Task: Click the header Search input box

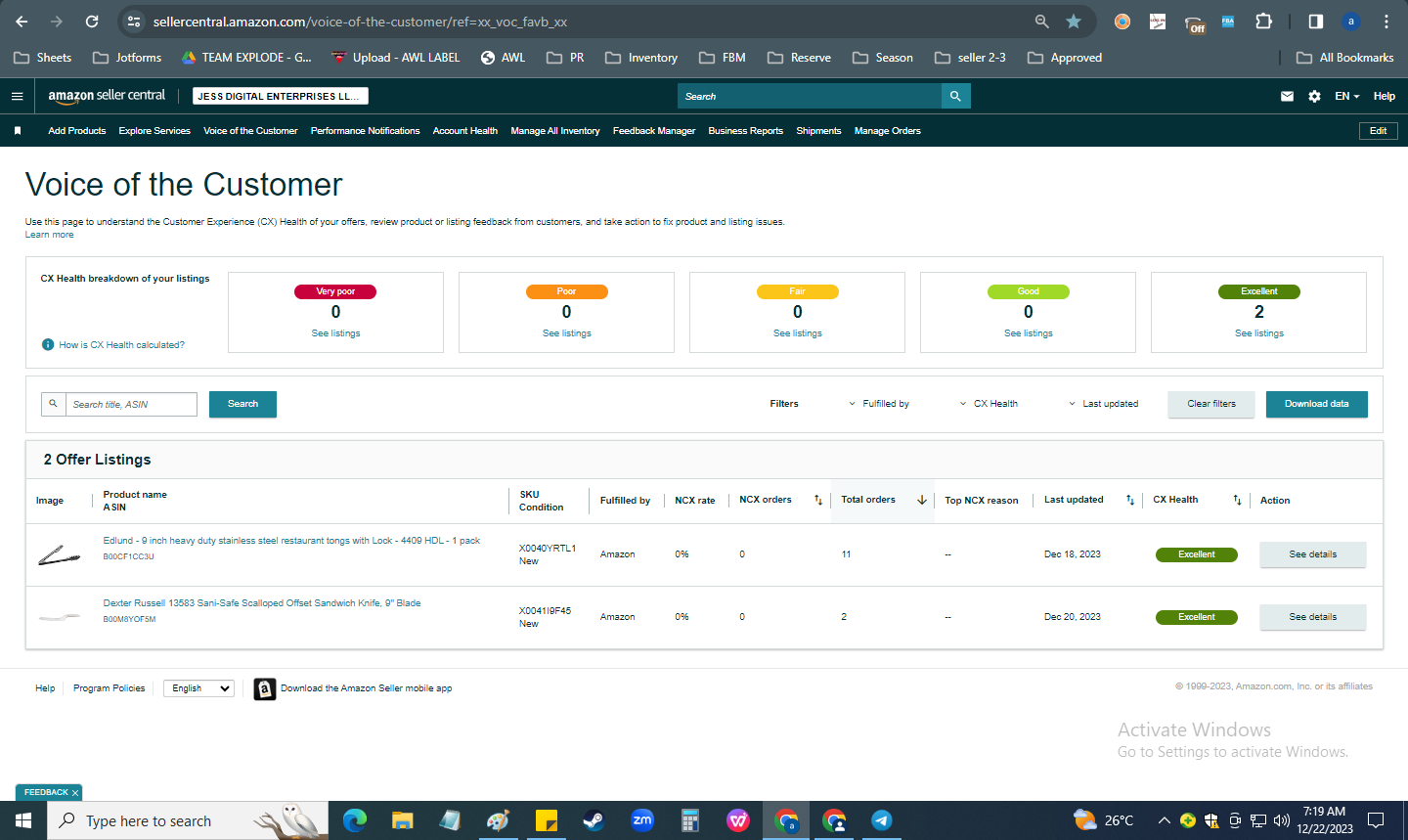Action: pos(810,96)
